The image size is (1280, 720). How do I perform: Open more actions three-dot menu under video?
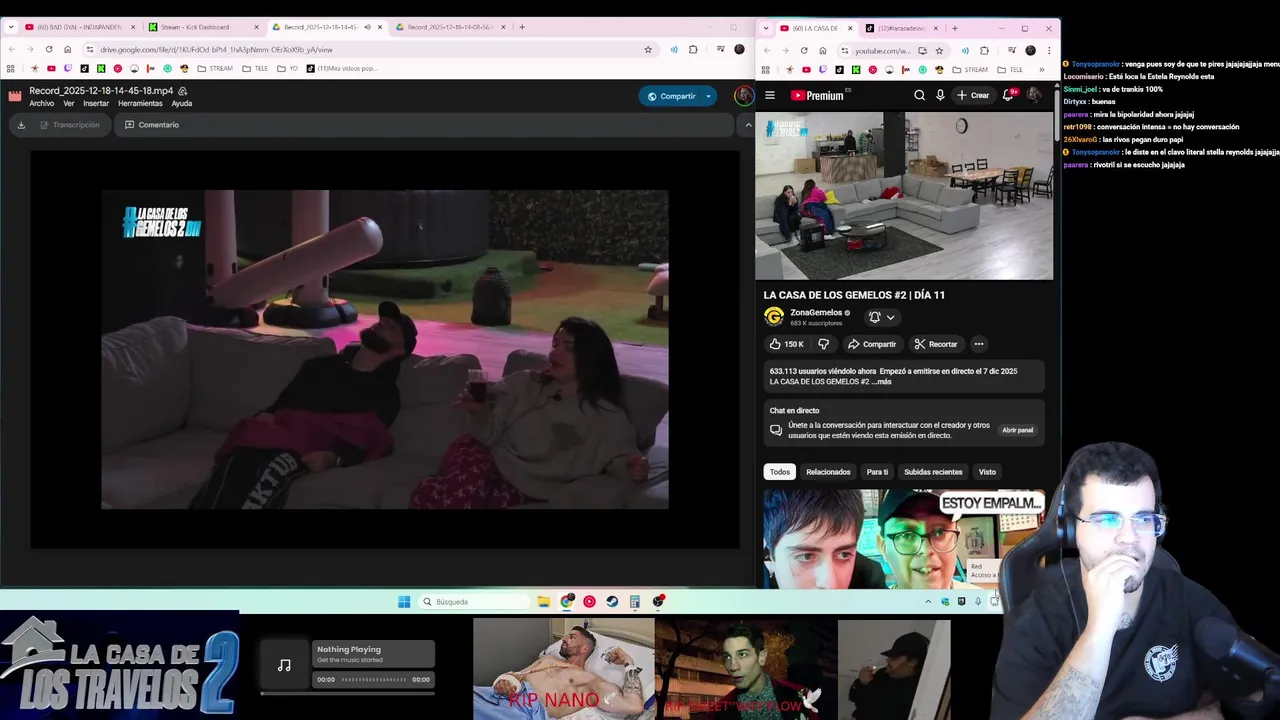coord(979,344)
